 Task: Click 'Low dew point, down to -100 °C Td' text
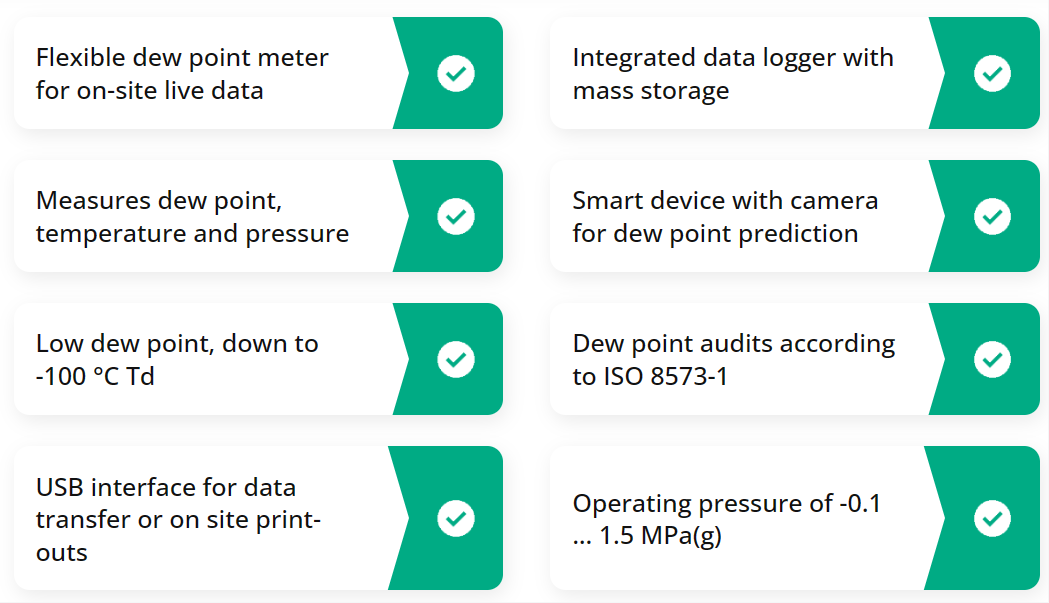pyautogui.click(x=177, y=359)
